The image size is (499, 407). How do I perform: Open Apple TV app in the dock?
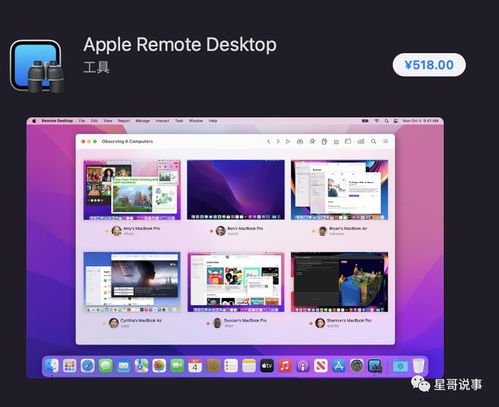tap(267, 366)
